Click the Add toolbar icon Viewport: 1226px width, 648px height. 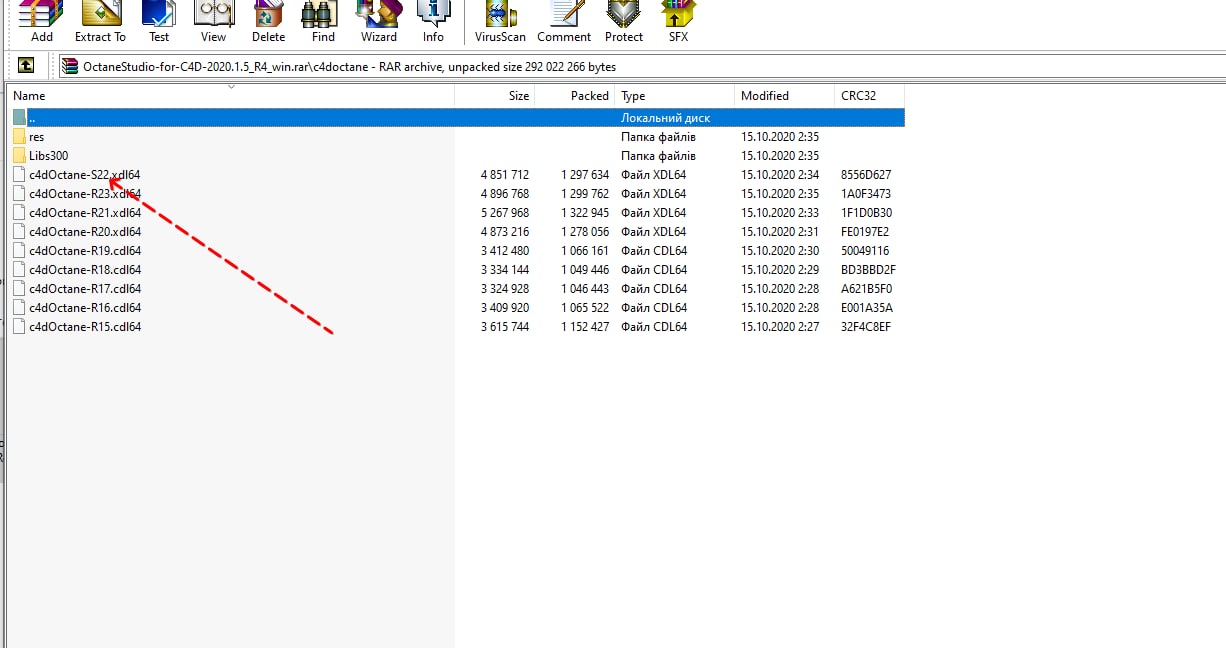point(42,14)
